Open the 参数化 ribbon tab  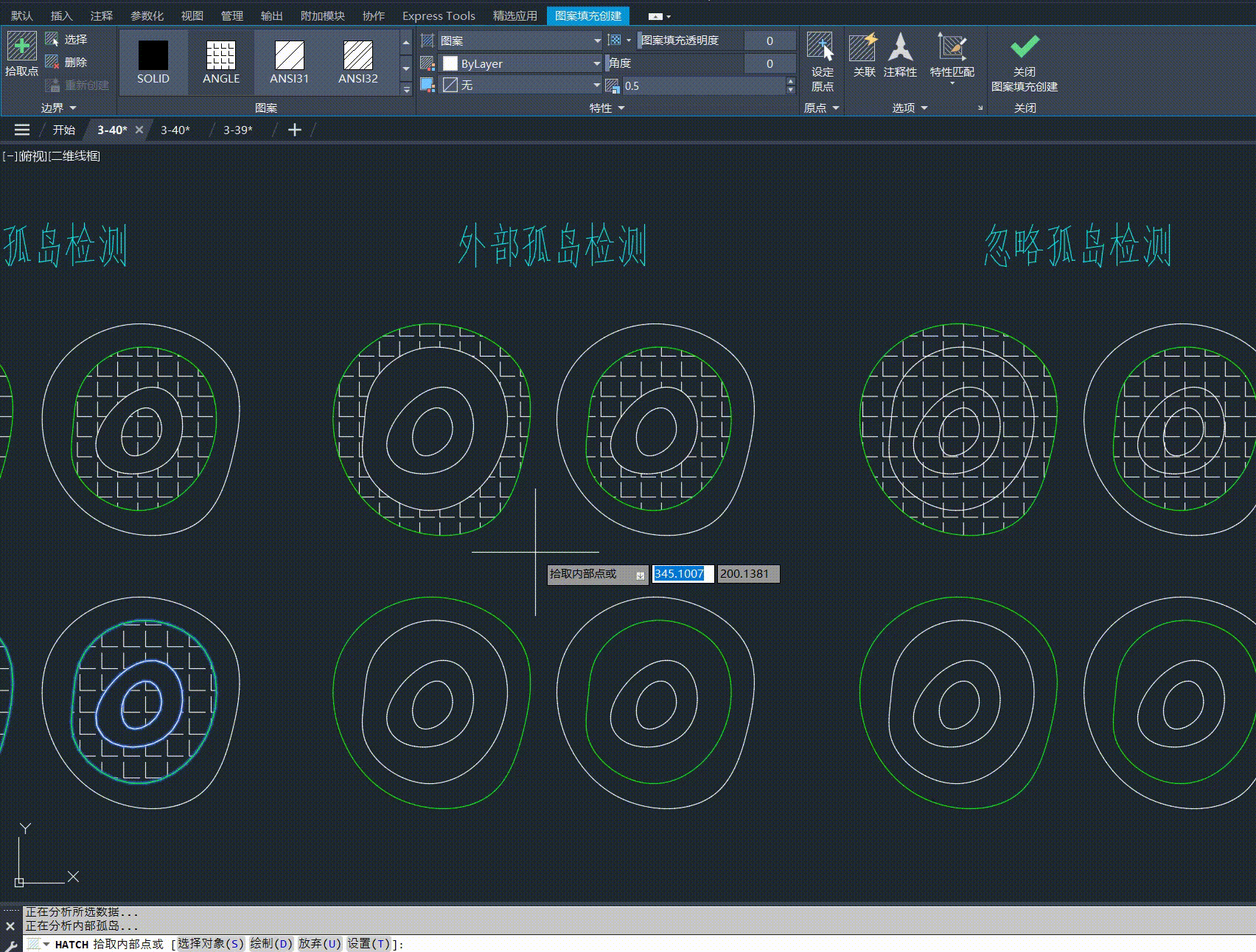tap(147, 15)
